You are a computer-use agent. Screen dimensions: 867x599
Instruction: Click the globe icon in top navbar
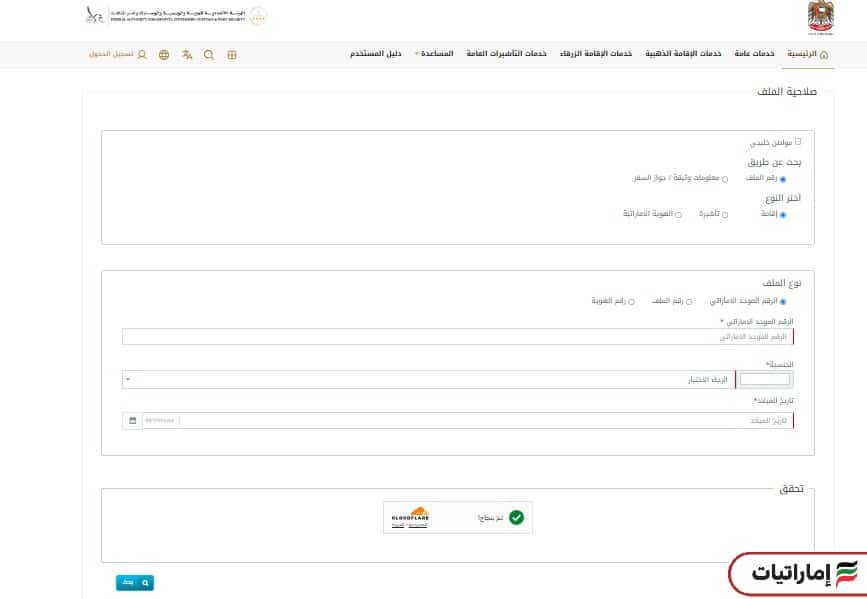coord(164,54)
